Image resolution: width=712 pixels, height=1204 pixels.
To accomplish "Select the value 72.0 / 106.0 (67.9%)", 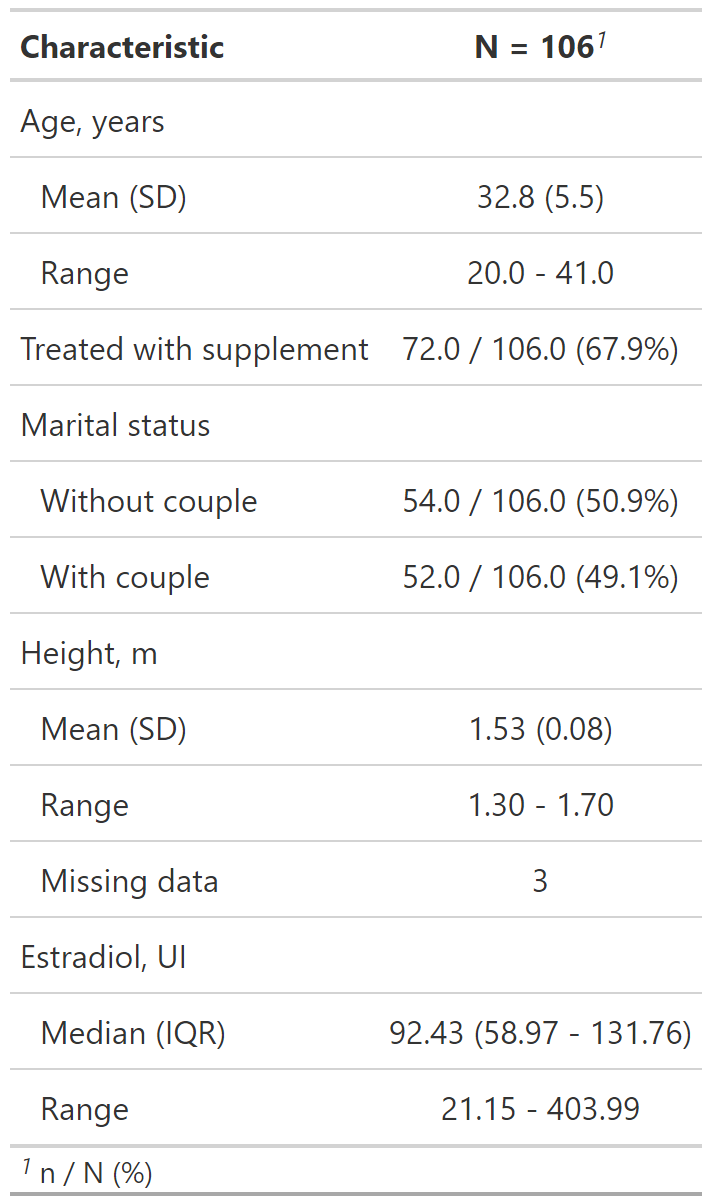I will (540, 350).
